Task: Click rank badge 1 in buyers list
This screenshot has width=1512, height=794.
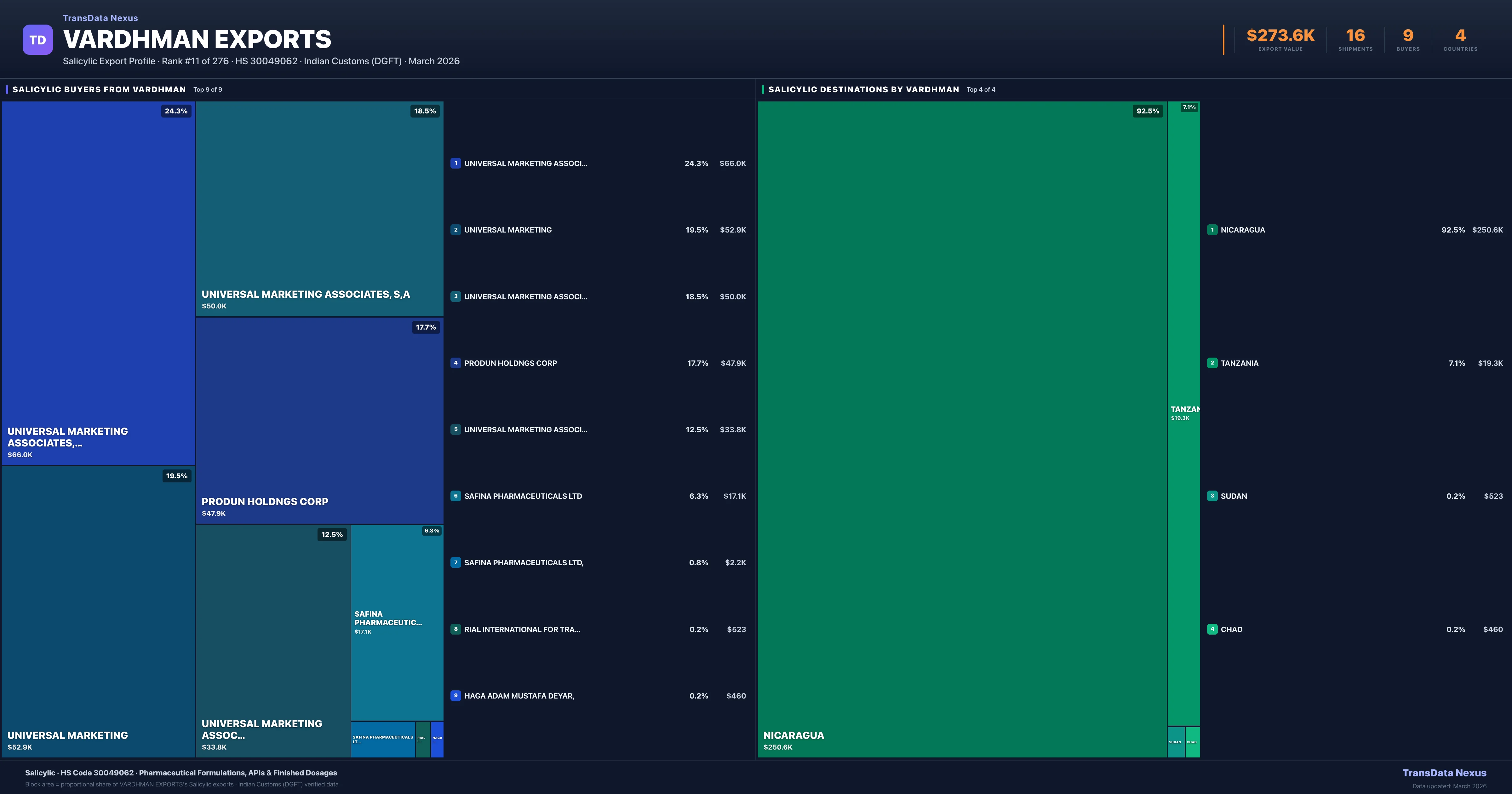Action: point(455,163)
